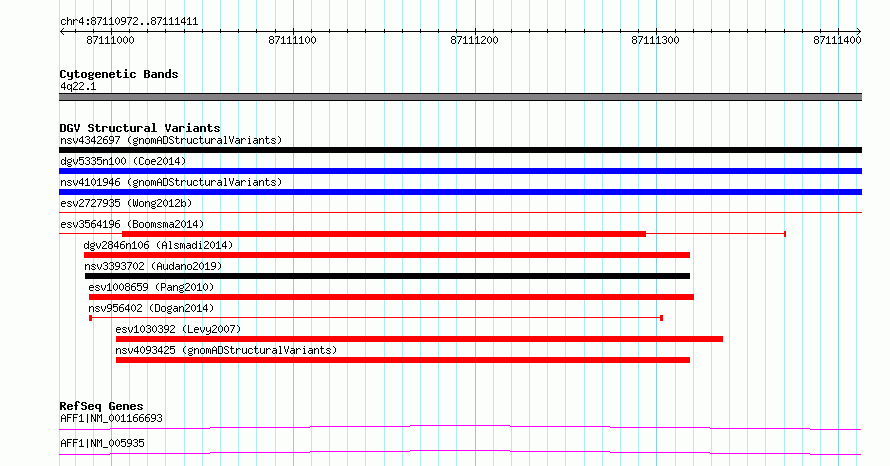Select the dgv5335n100 (Coe2014) label

click(x=123, y=161)
